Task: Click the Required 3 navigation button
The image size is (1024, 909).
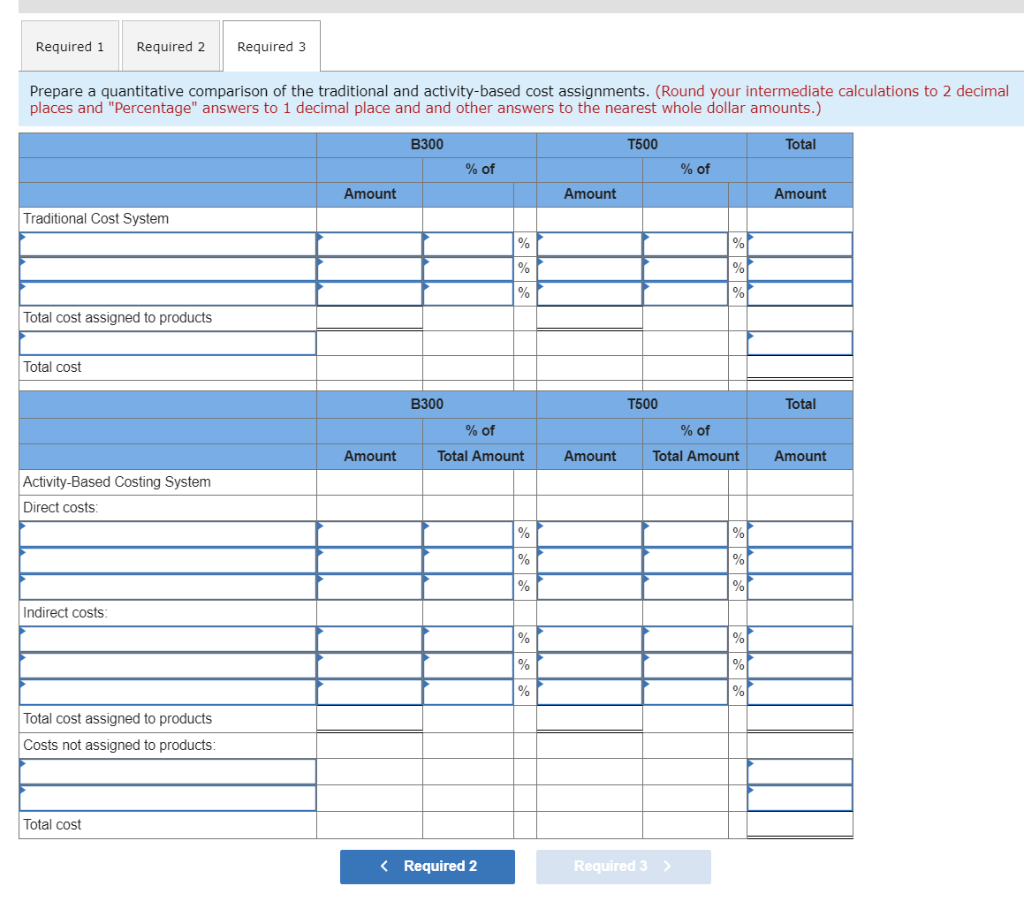Action: pos(623,867)
